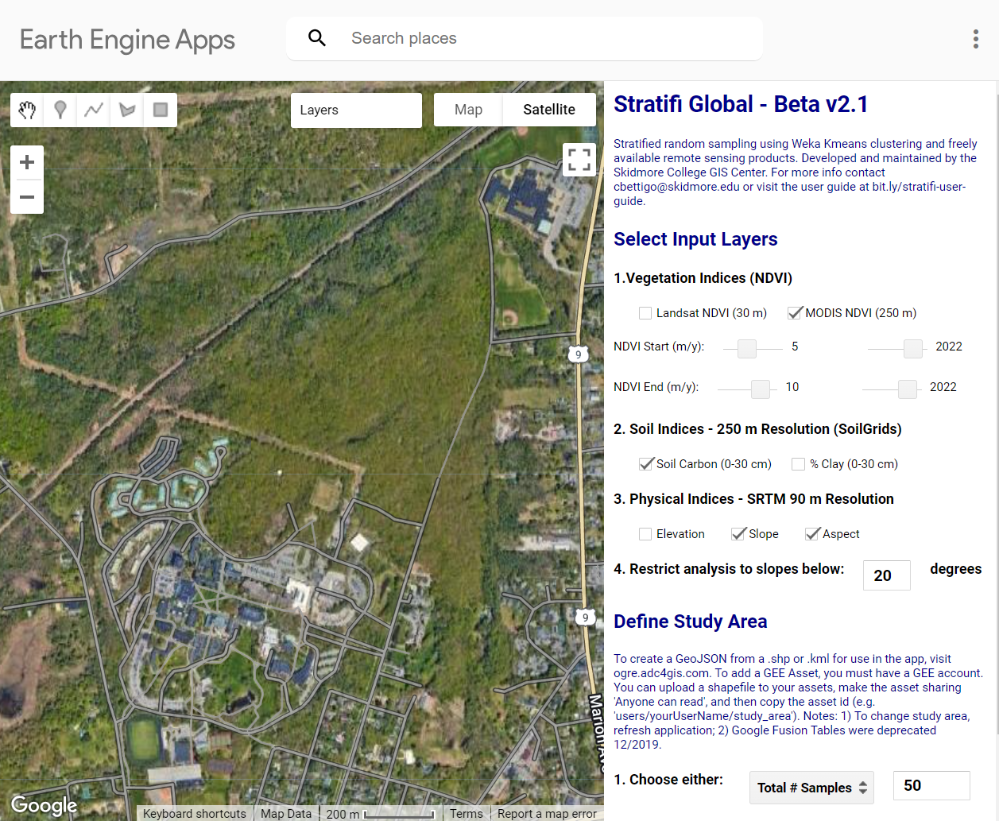The width and height of the screenshot is (999, 821).
Task: Toggle fullscreen map view
Action: tap(579, 159)
